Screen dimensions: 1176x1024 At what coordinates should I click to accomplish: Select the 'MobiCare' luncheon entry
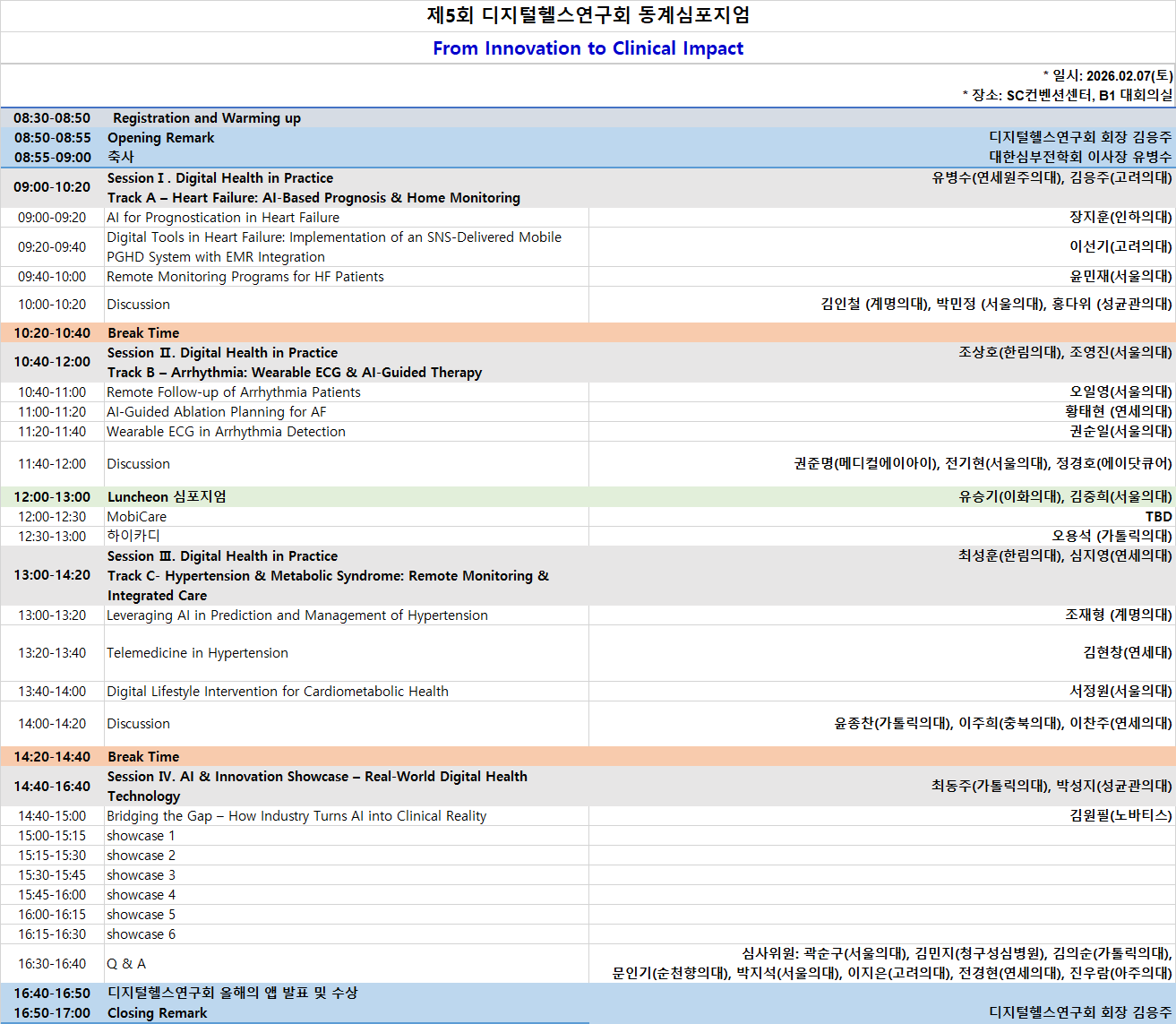coord(136,517)
